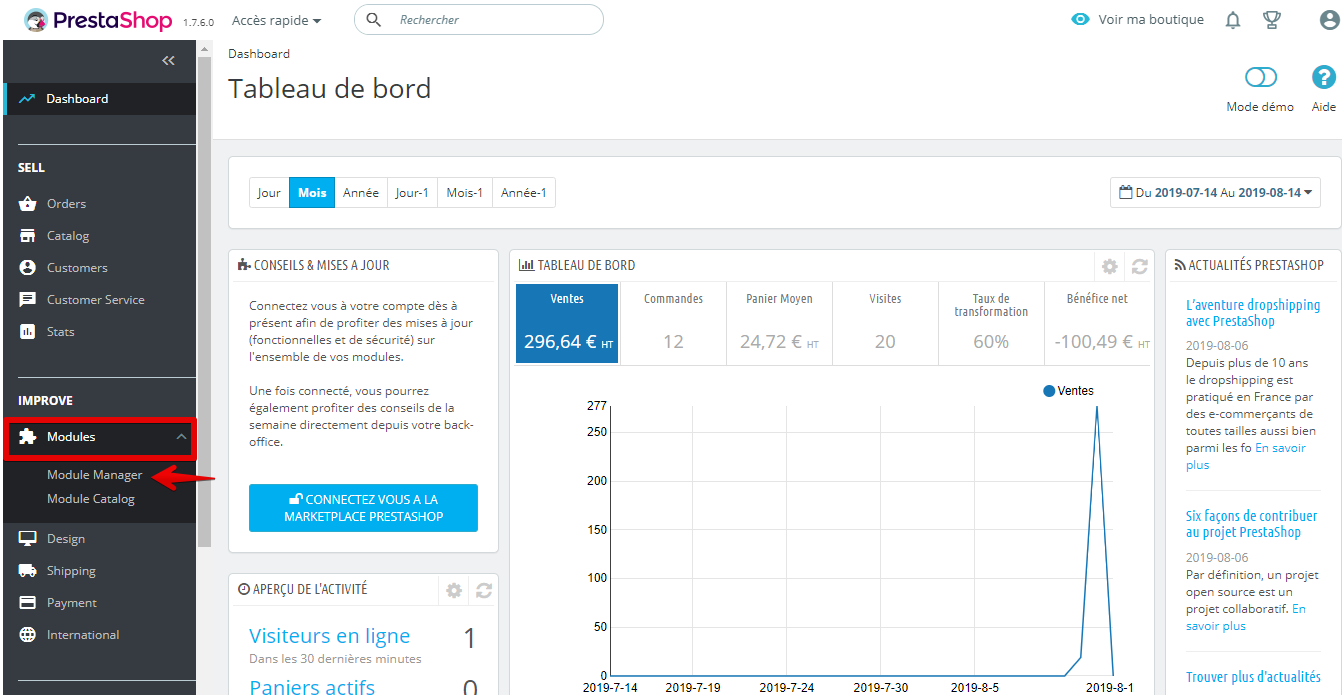
Task: Open the user profile avatar icon
Action: click(1329, 20)
